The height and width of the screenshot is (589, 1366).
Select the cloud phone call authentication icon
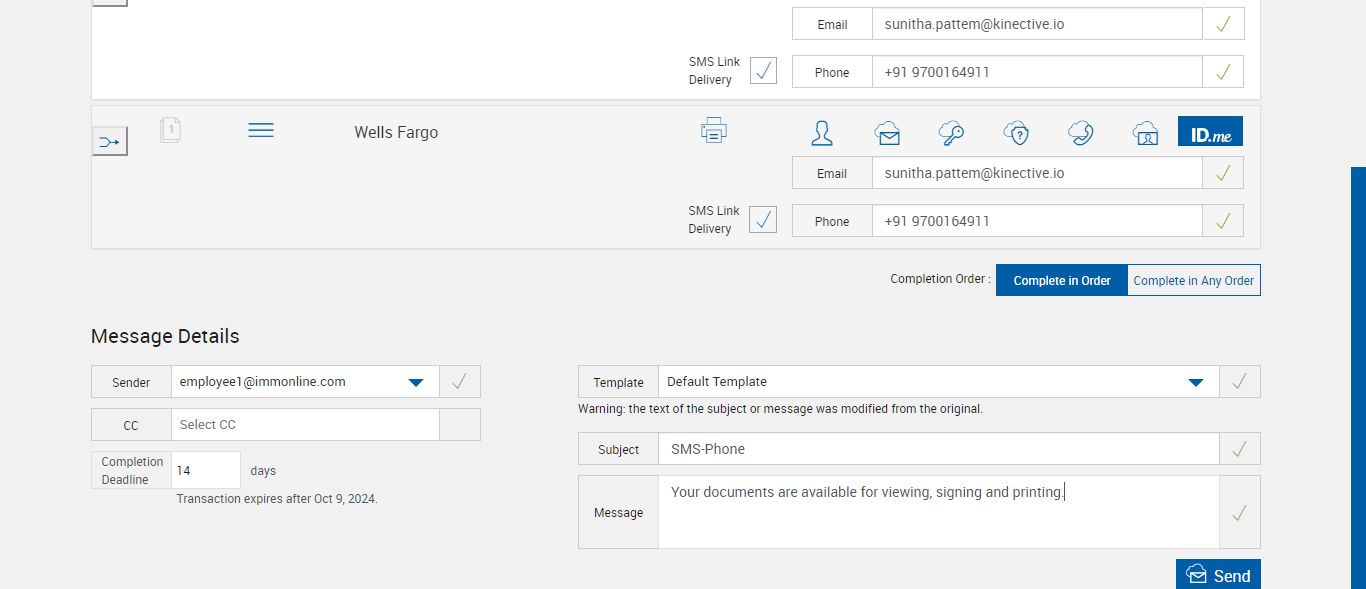(x=1081, y=132)
